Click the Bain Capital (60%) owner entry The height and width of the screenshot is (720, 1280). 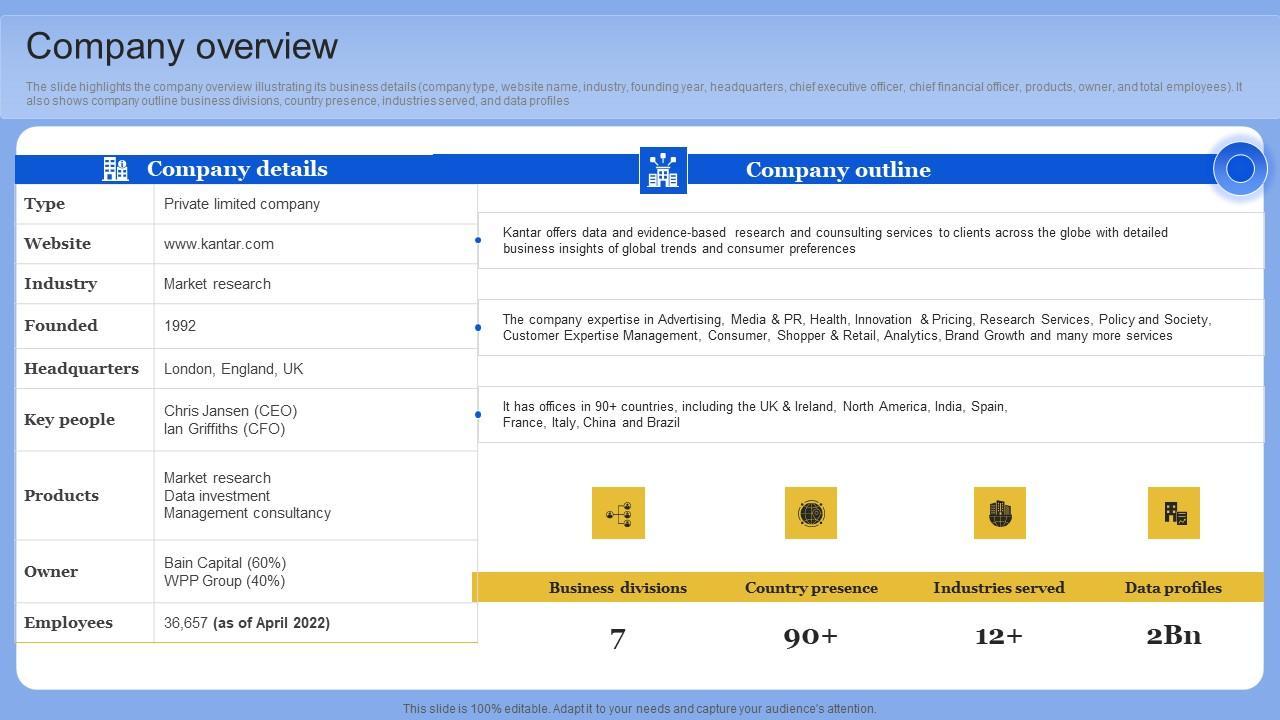(225, 563)
